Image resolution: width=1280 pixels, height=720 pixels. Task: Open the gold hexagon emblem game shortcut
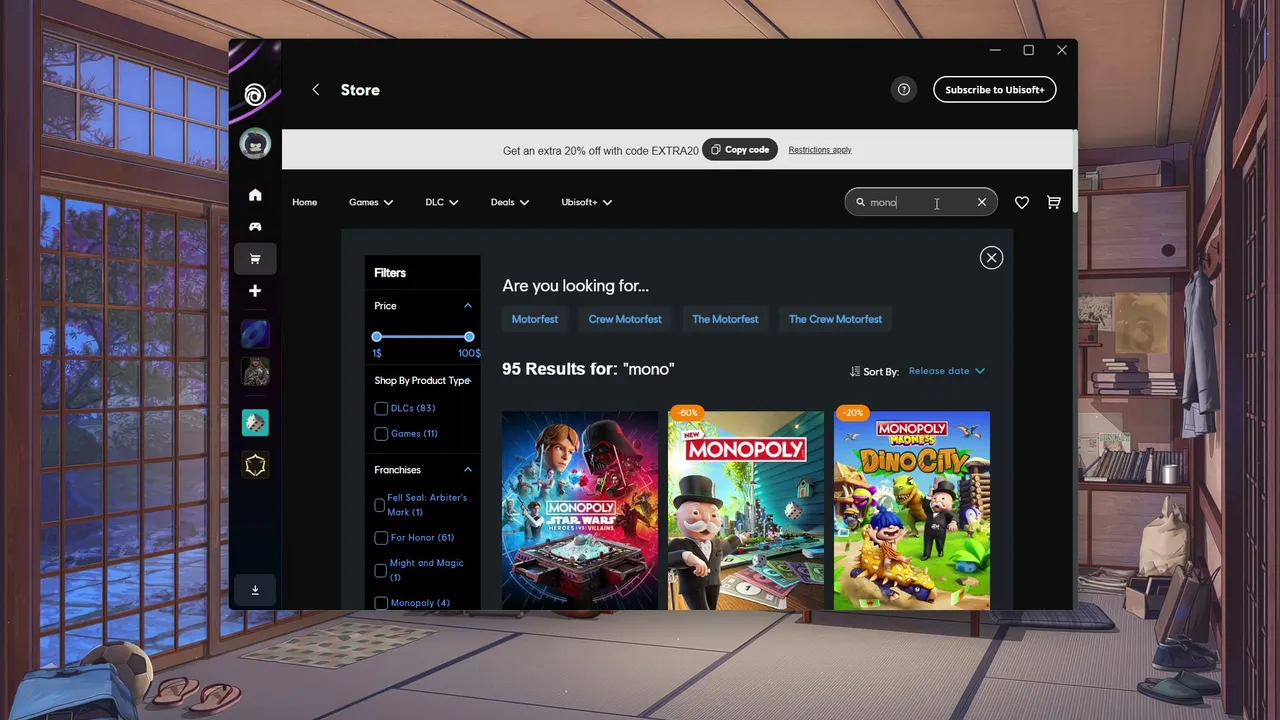[x=255, y=465]
